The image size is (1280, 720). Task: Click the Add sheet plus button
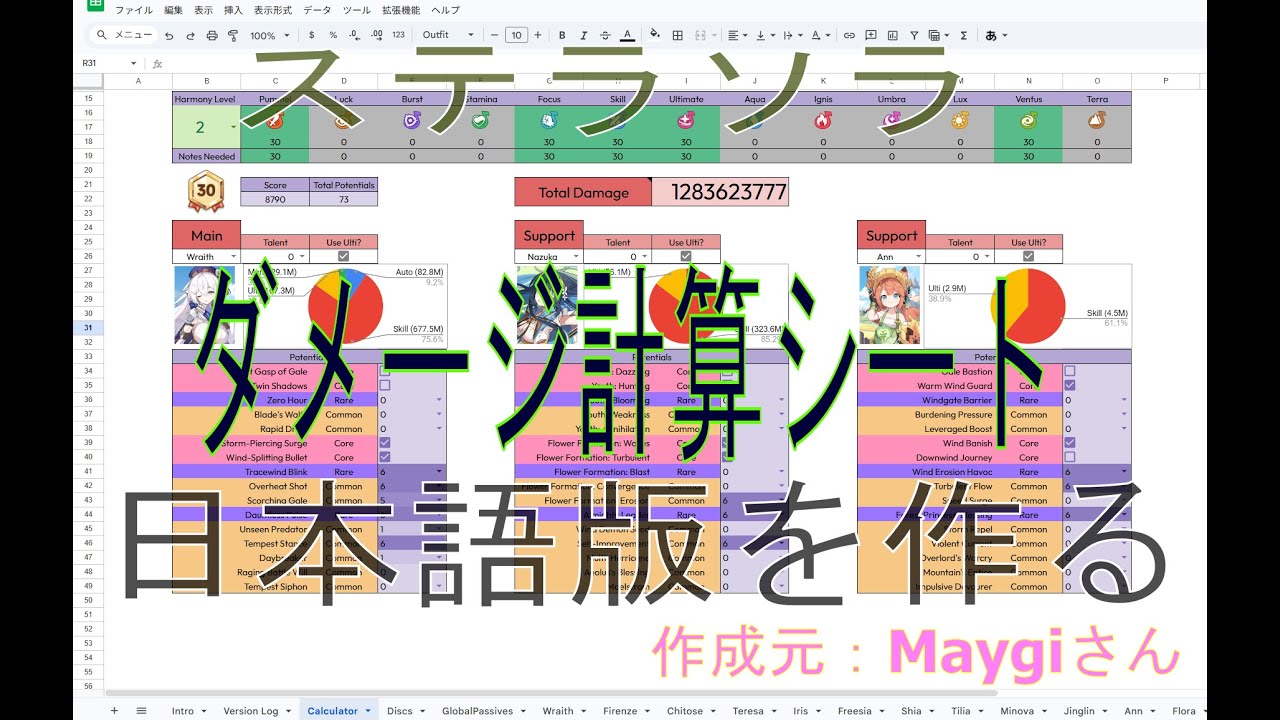point(114,711)
